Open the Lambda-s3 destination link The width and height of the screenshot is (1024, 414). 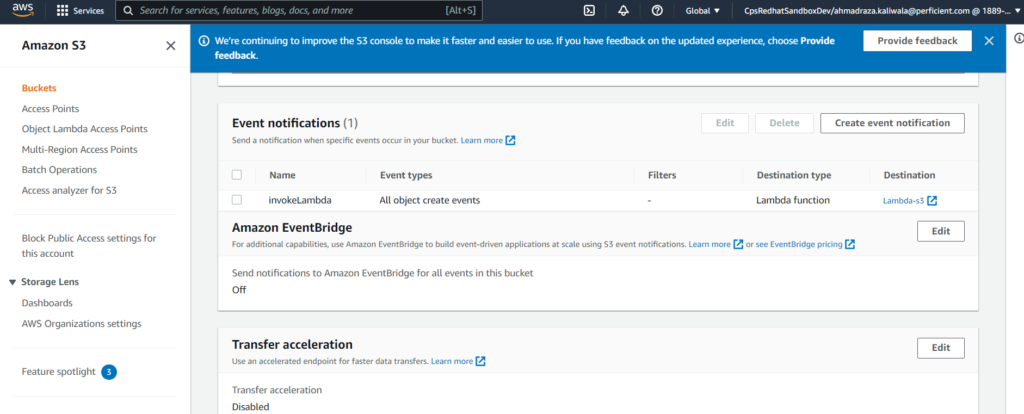(x=903, y=201)
